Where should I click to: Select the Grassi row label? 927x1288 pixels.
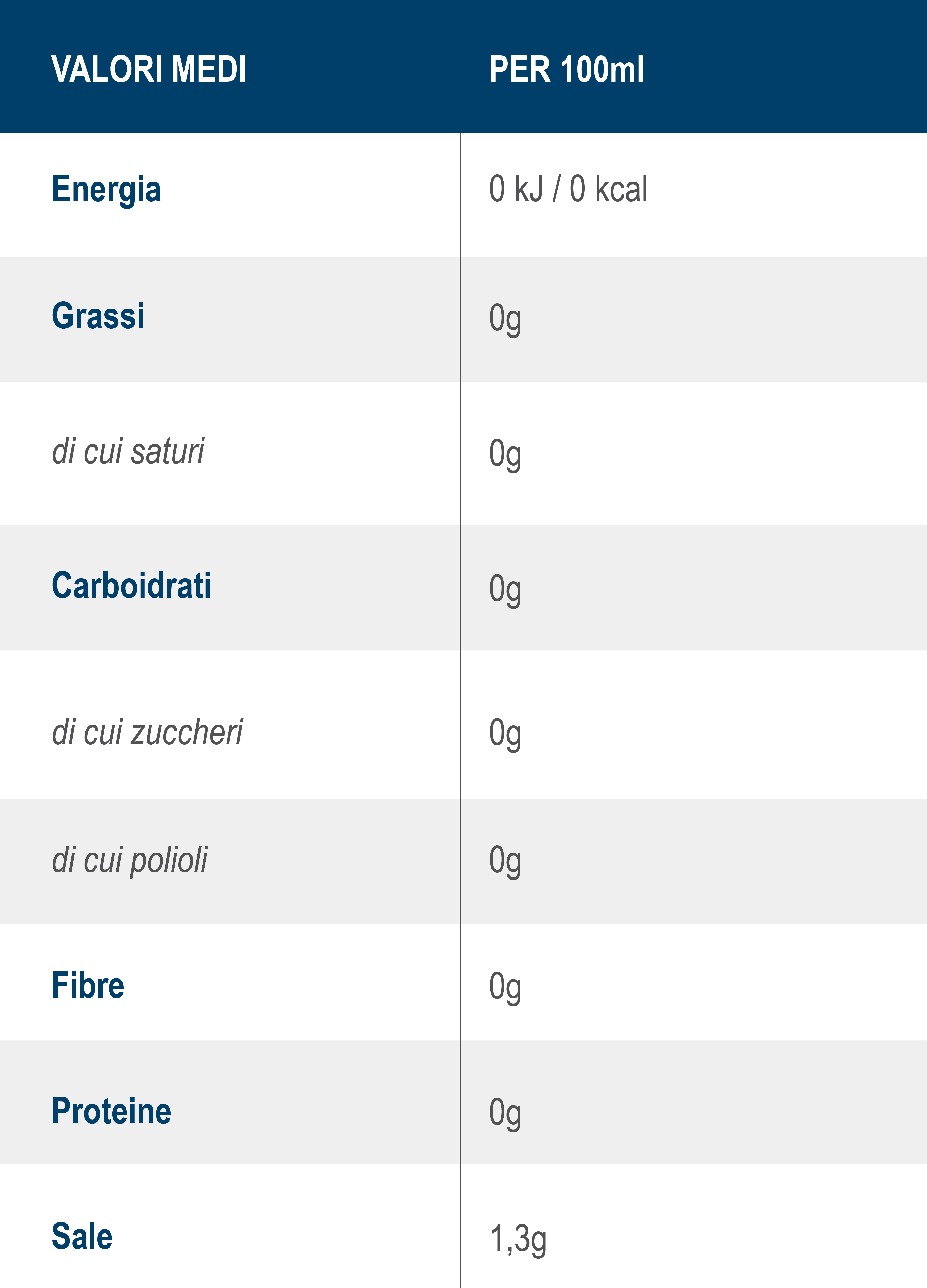tap(98, 316)
